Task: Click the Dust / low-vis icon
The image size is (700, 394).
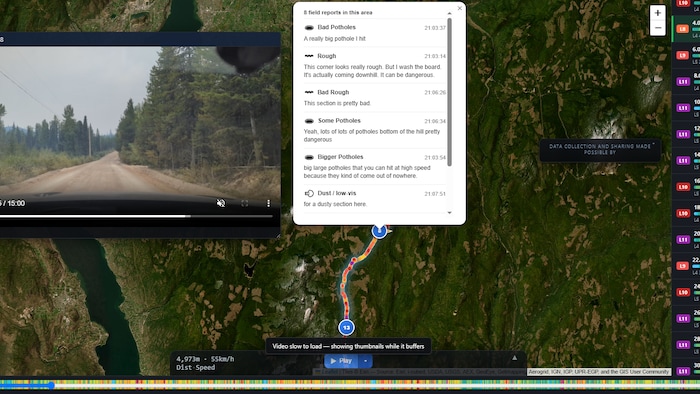Action: (x=309, y=193)
